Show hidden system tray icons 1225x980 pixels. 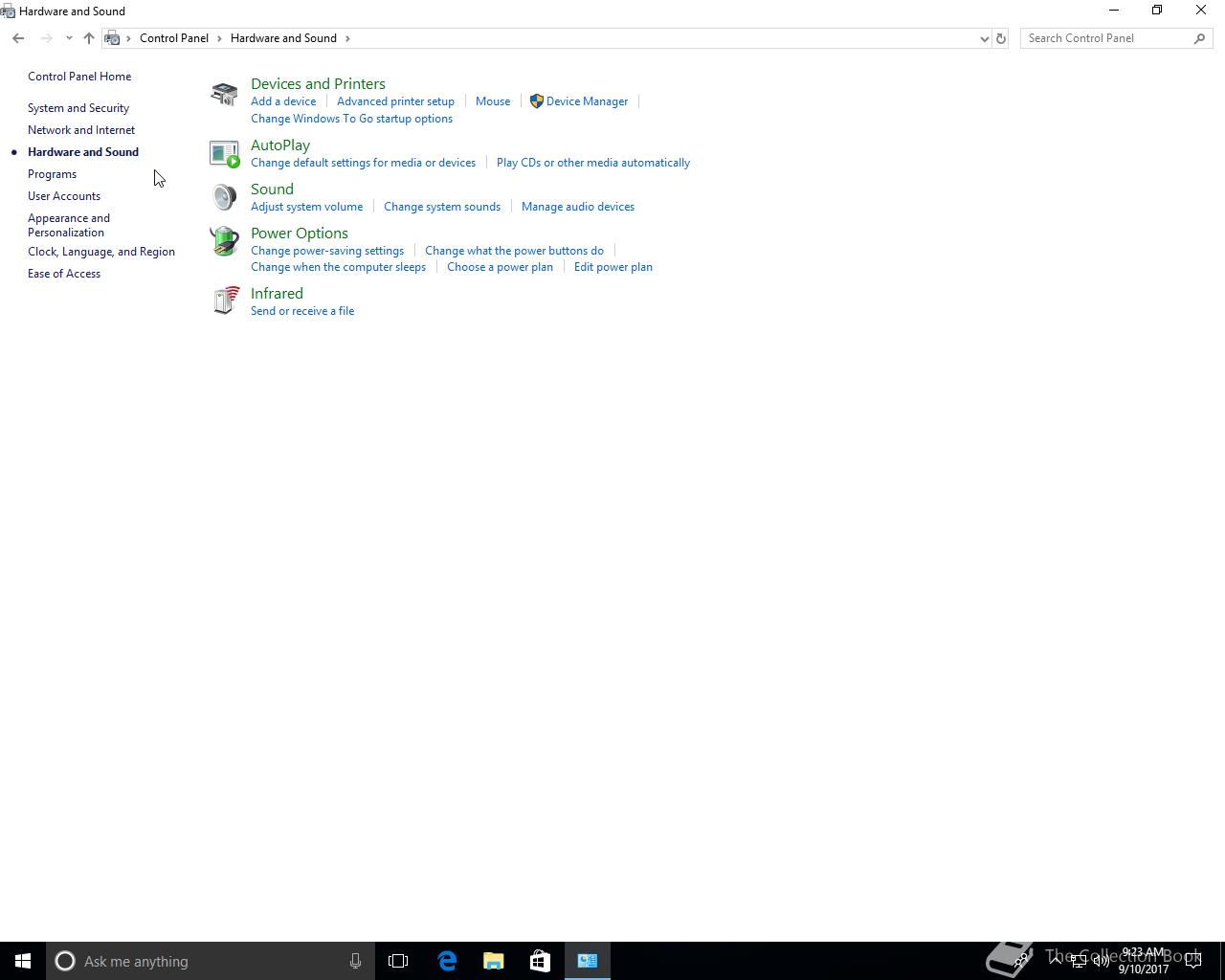pos(1056,961)
